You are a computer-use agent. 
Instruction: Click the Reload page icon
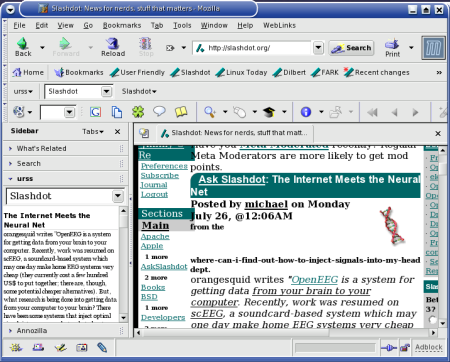[x=113, y=44]
